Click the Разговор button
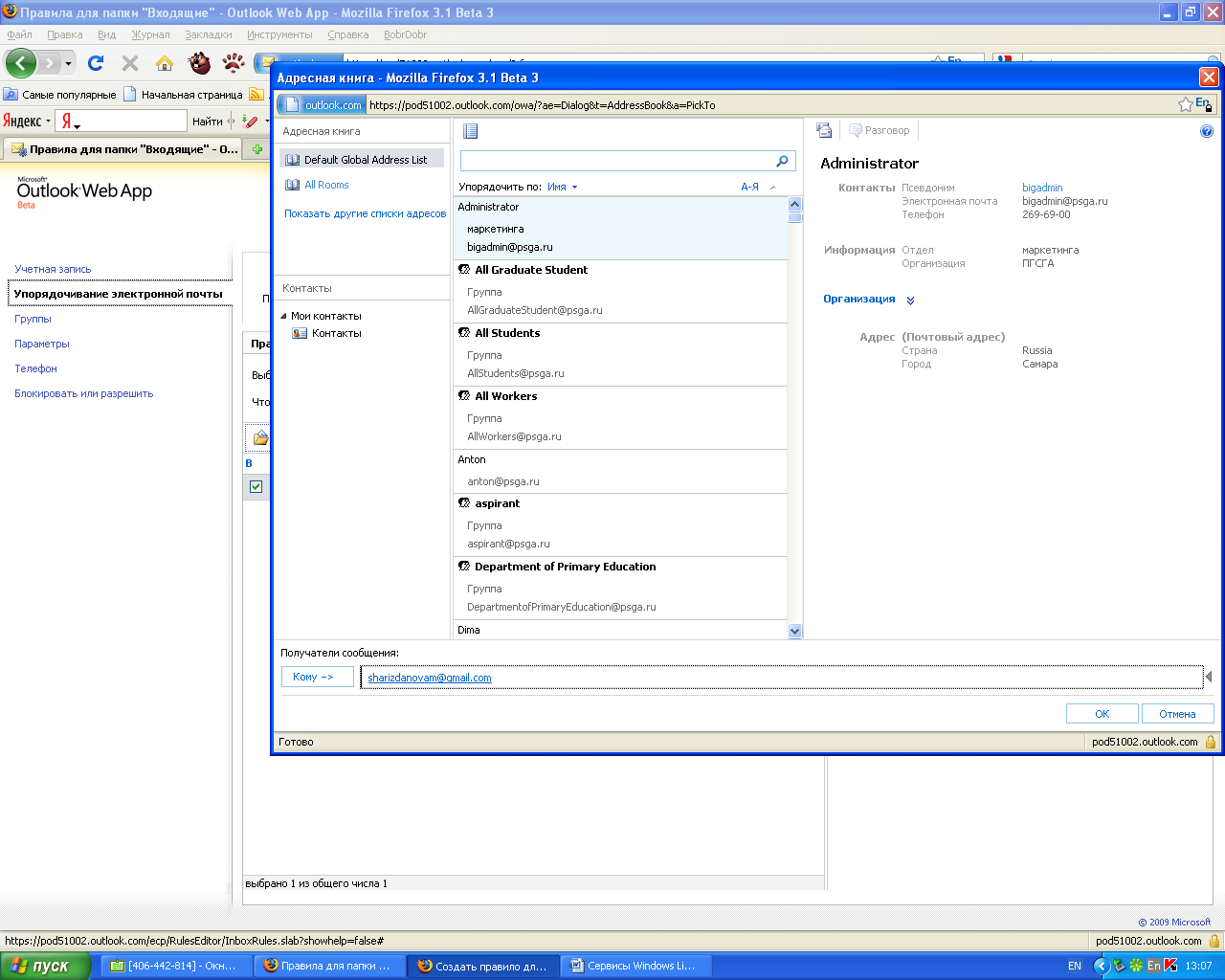This screenshot has height=980, width=1225. pyautogui.click(x=880, y=130)
